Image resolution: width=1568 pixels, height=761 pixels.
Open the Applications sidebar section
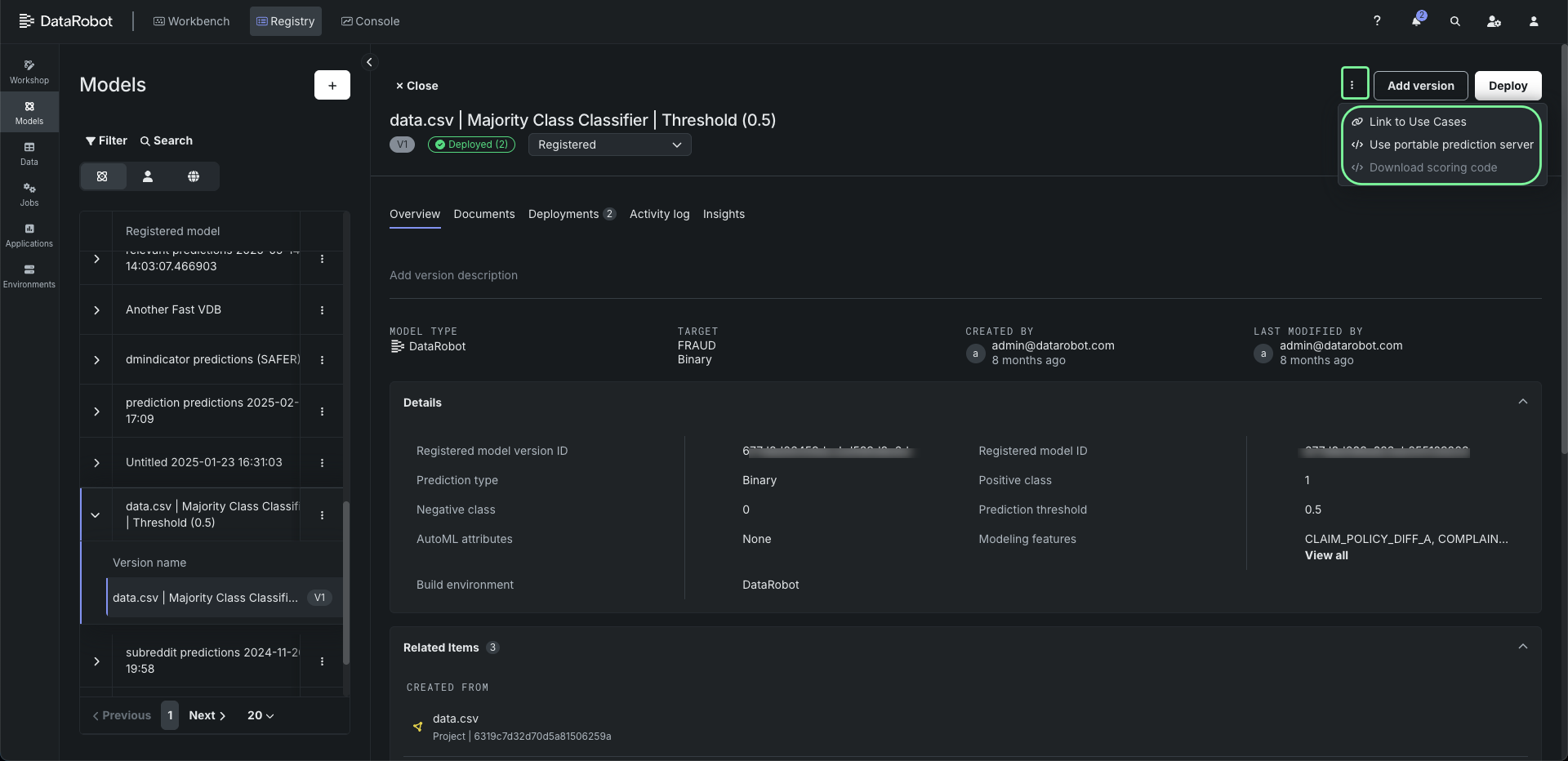coord(29,235)
